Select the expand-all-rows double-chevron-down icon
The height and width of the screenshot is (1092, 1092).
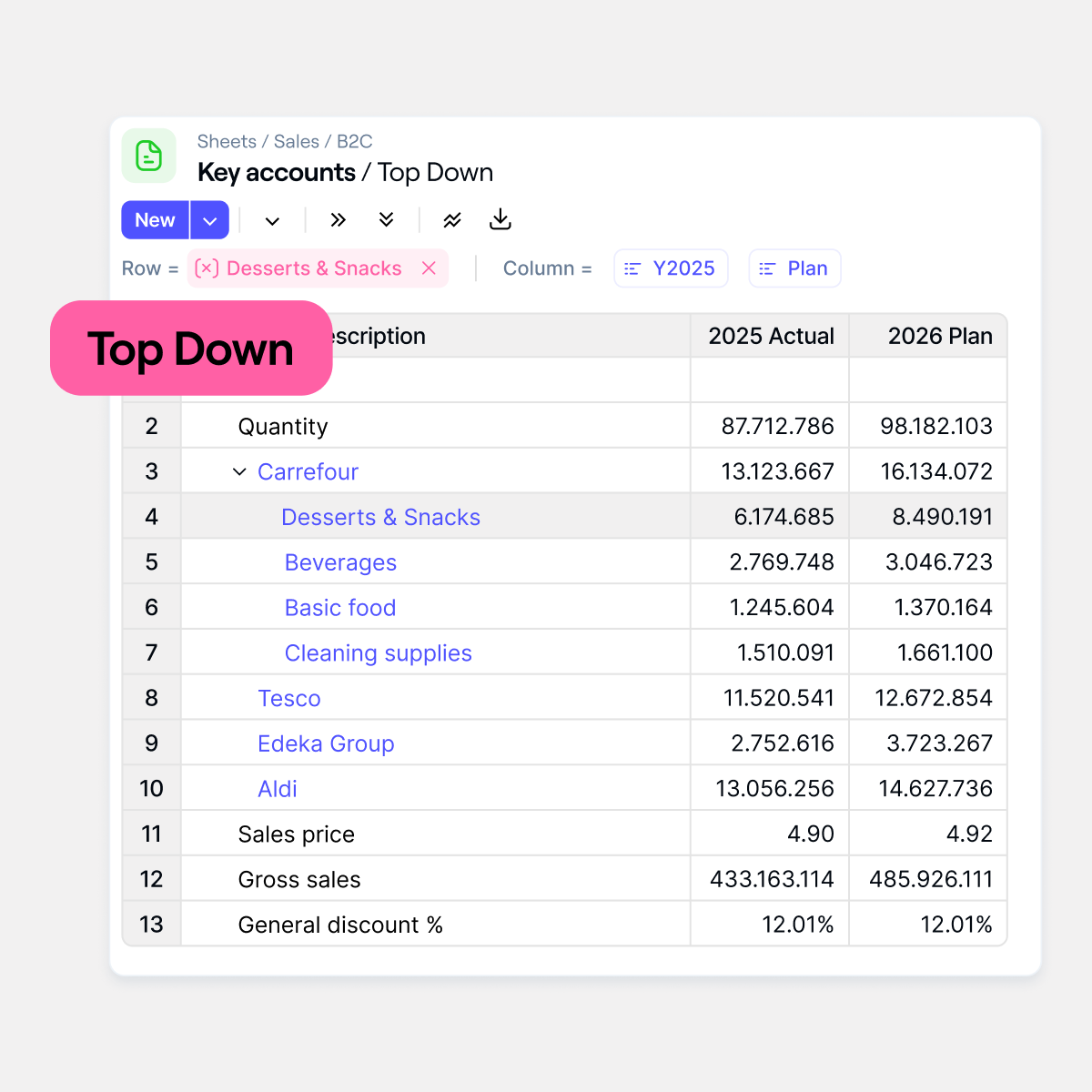click(x=387, y=219)
